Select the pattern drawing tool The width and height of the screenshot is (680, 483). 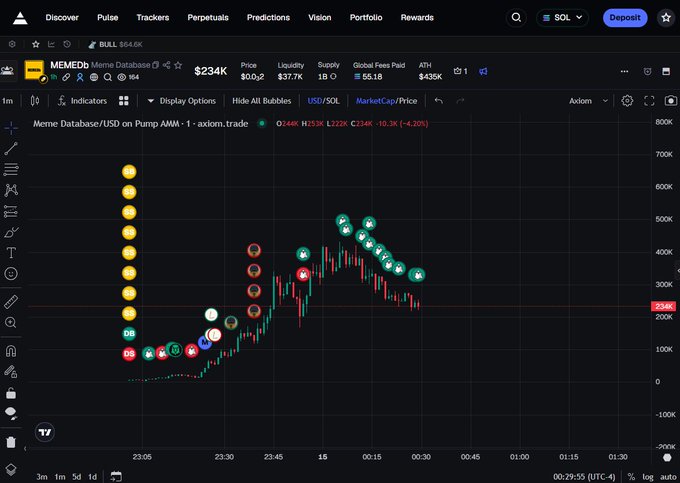pyautogui.click(x=11, y=190)
